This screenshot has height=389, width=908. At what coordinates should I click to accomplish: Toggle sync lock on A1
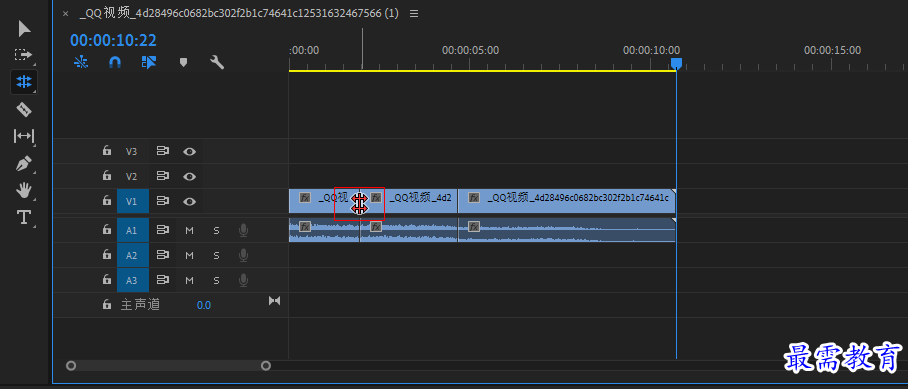point(163,230)
